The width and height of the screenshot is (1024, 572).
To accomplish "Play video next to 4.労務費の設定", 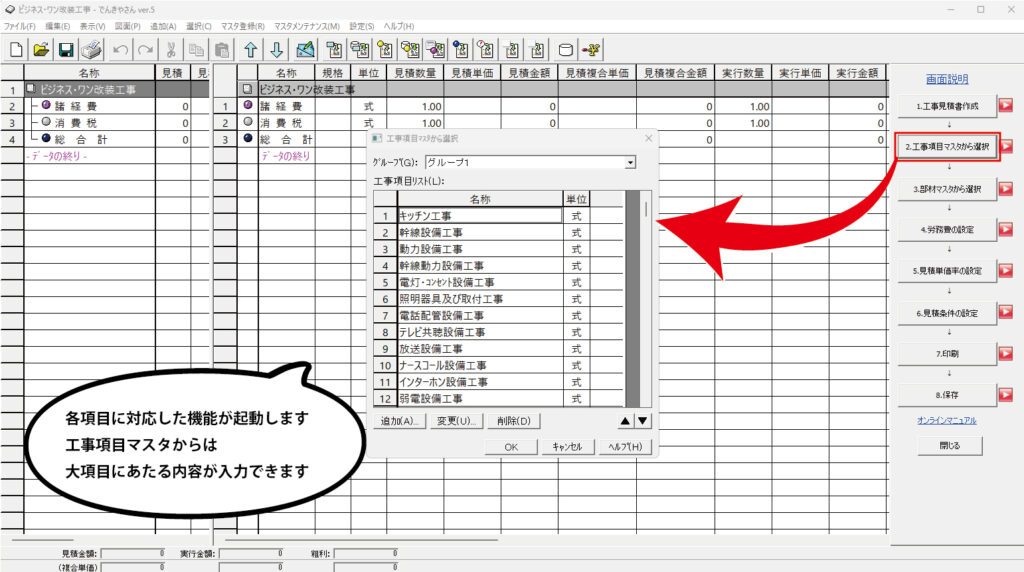I will coord(1006,229).
